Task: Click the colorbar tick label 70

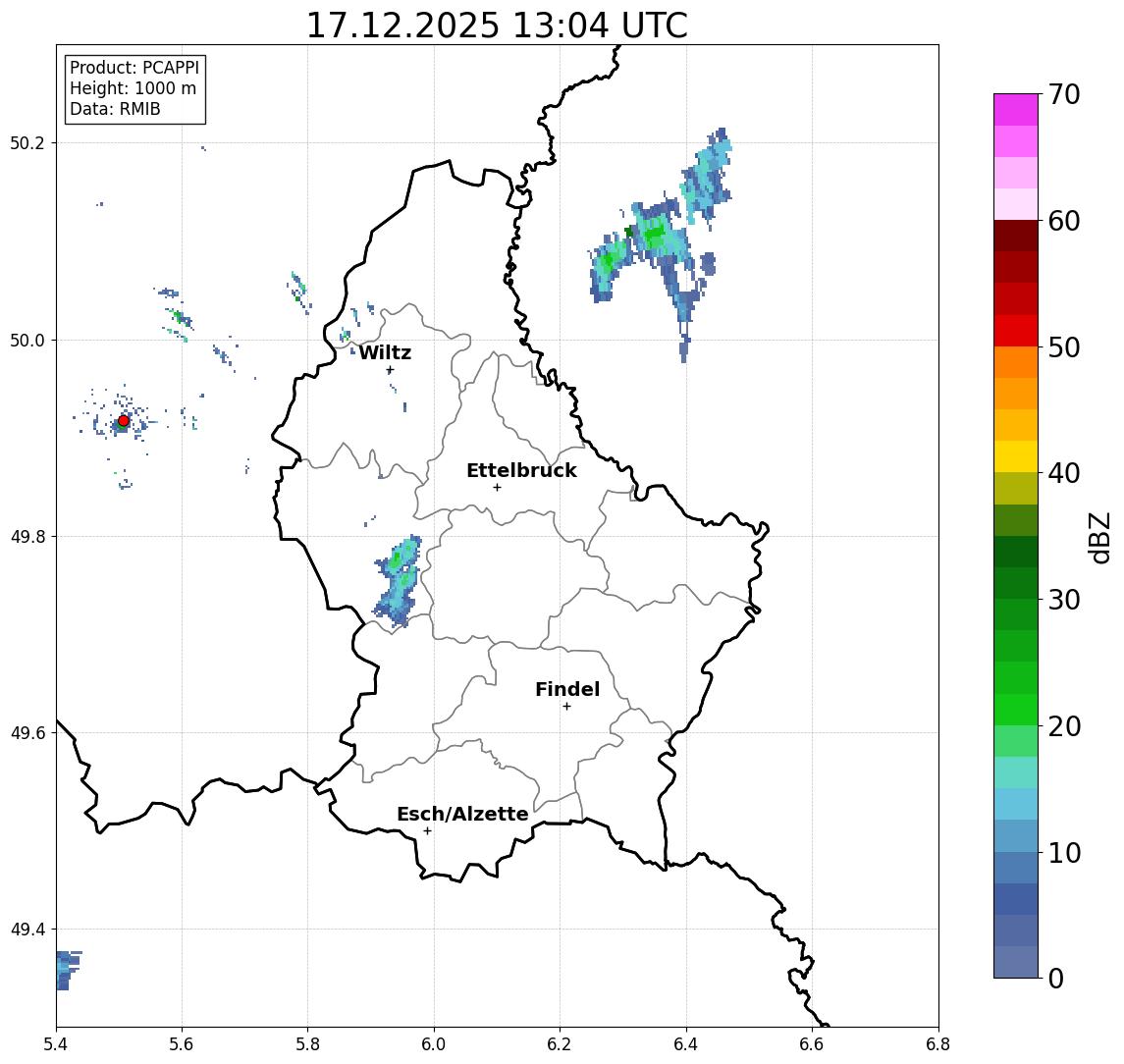Action: tap(1064, 94)
